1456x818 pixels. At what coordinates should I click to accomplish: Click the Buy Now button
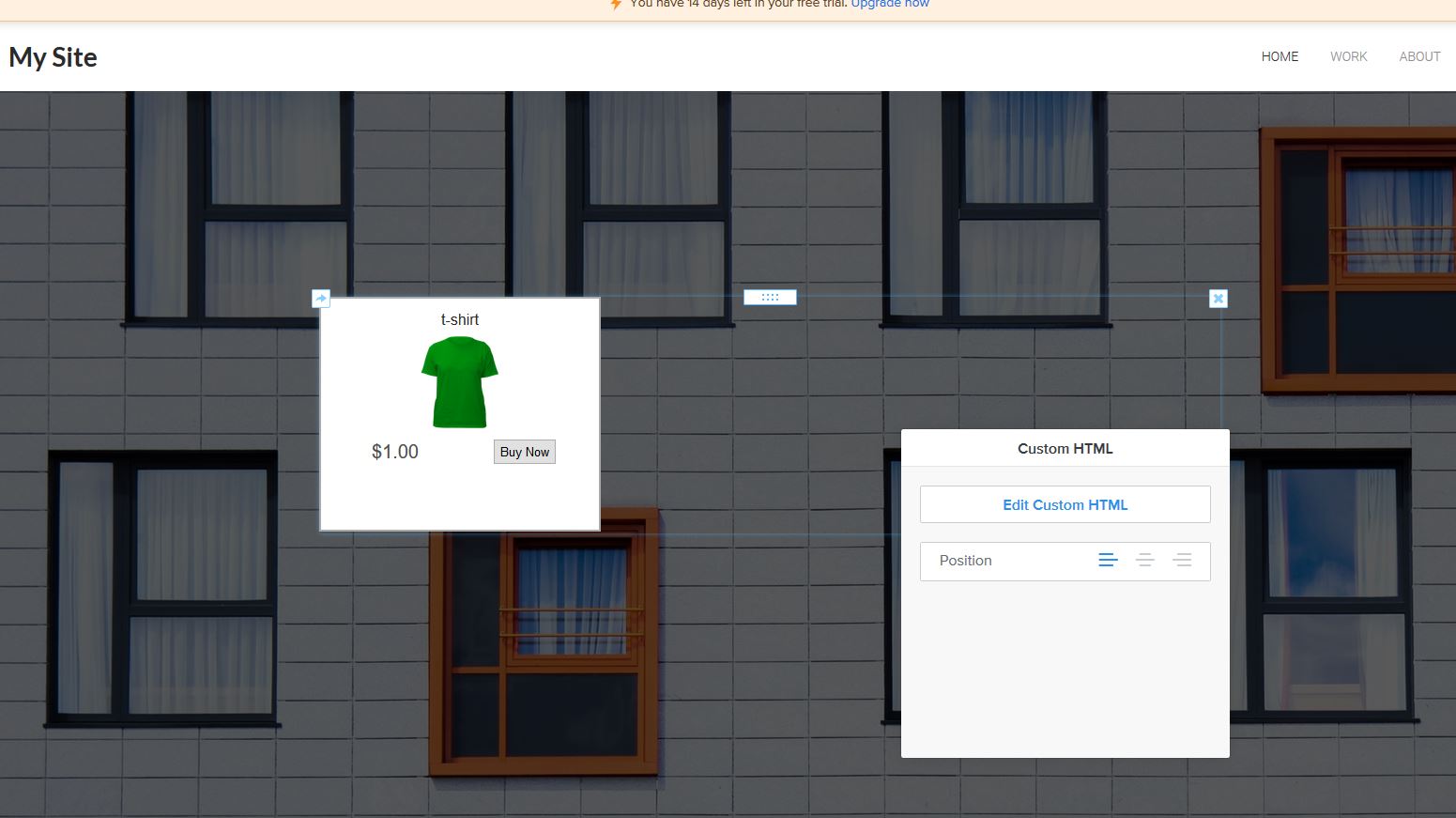tap(525, 452)
